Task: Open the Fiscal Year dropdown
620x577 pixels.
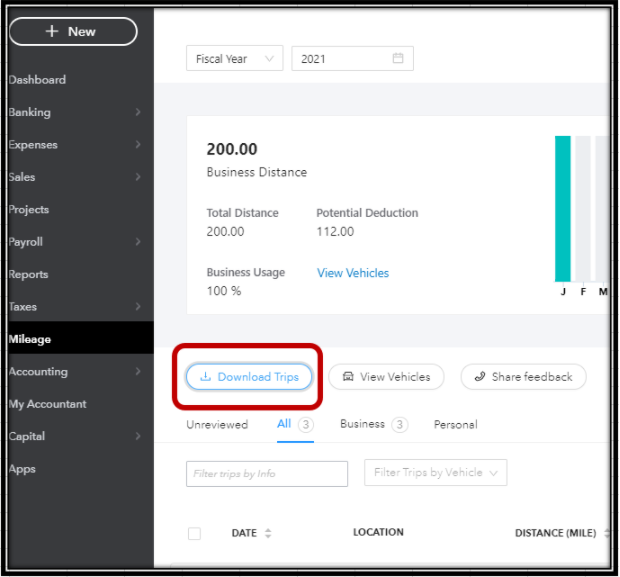Action: coord(234,59)
